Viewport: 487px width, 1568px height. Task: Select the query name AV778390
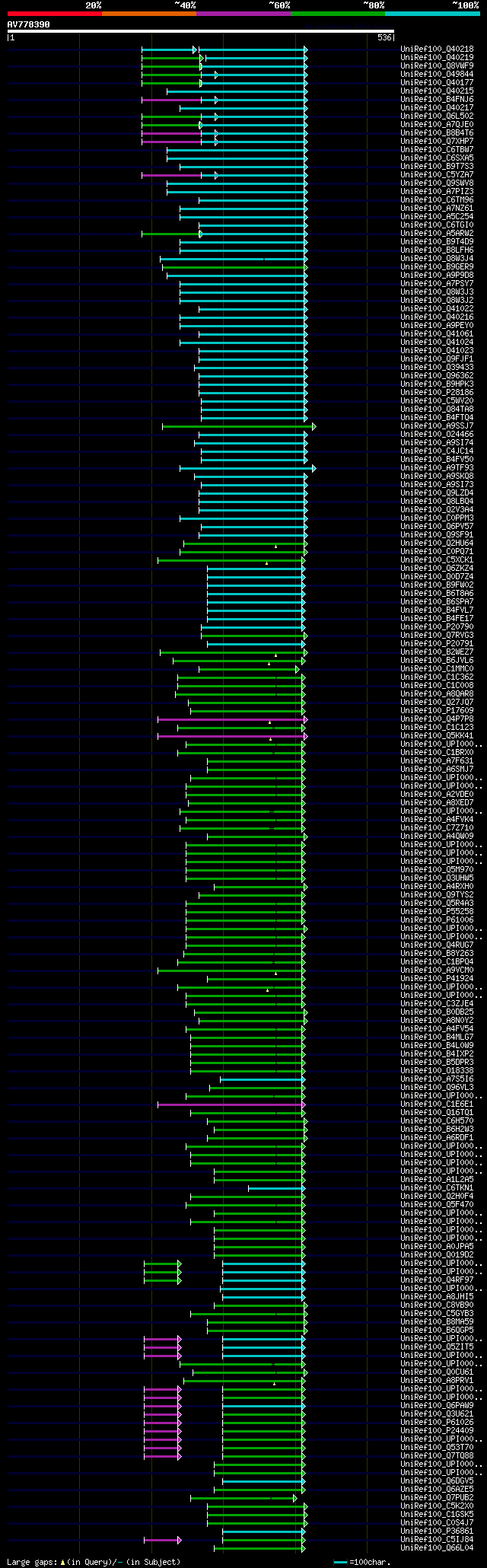click(x=29, y=24)
